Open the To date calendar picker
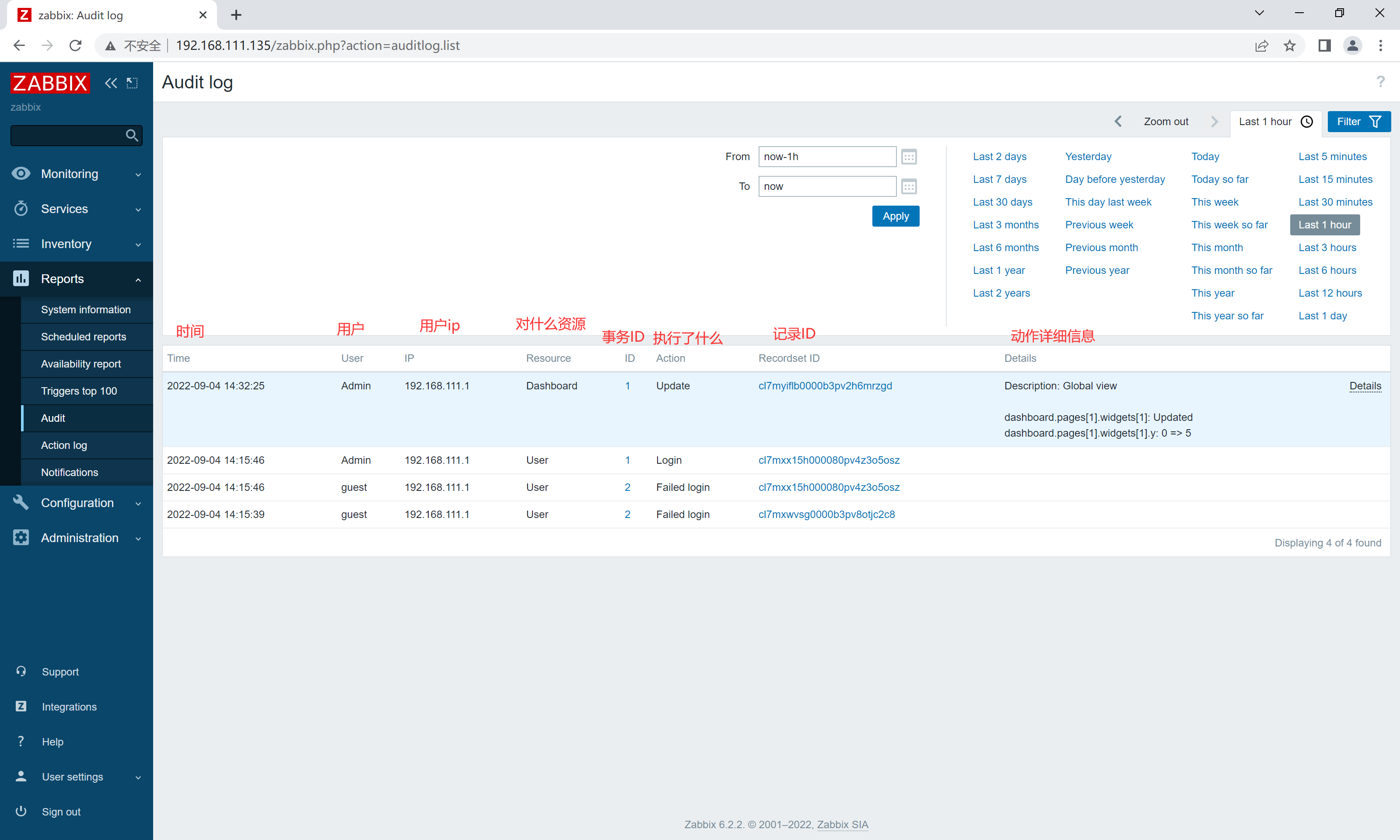The width and height of the screenshot is (1400, 840). coord(909,186)
